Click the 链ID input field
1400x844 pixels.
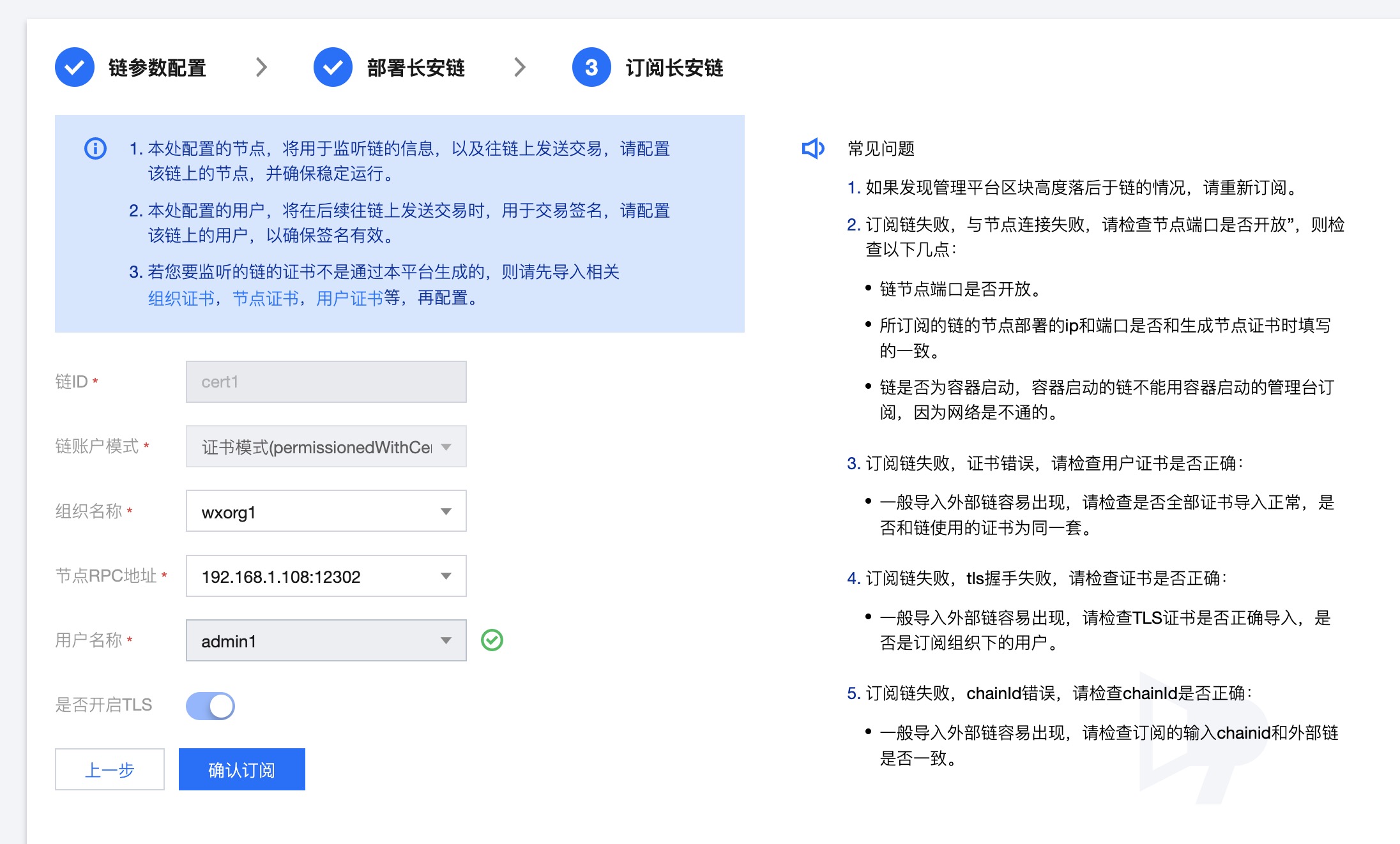(326, 382)
